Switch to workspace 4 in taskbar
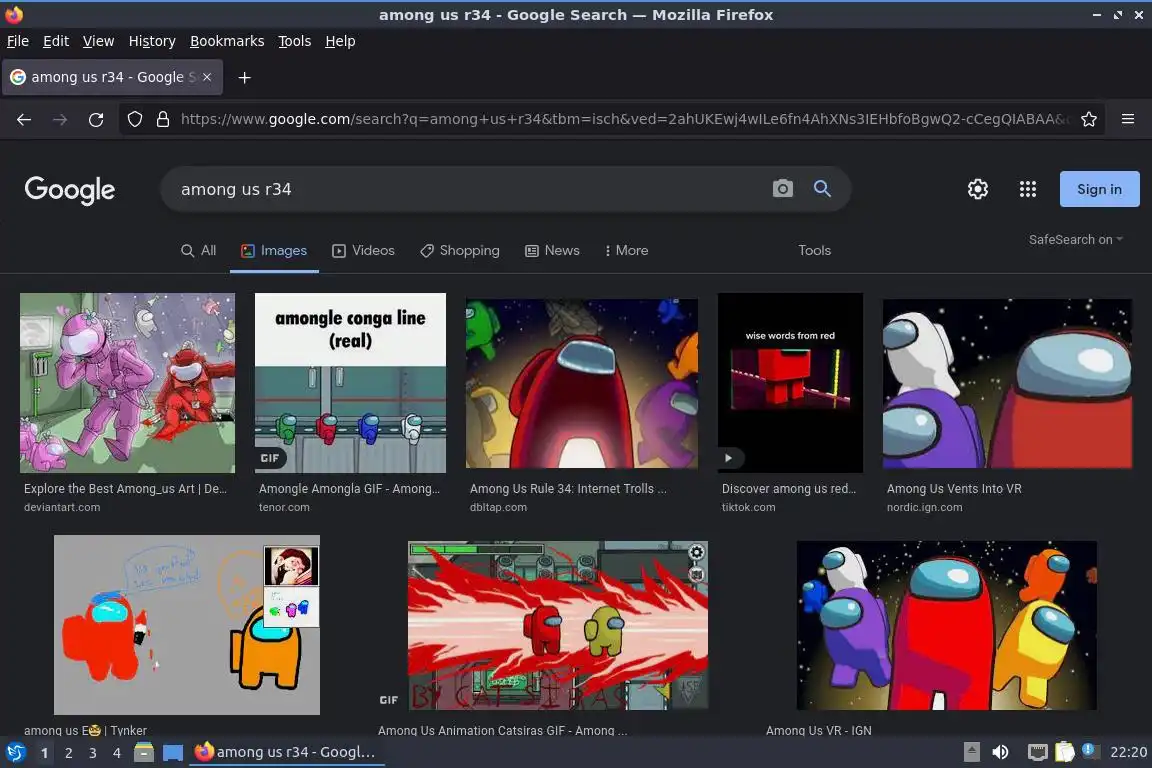The image size is (1152, 768). 117,753
